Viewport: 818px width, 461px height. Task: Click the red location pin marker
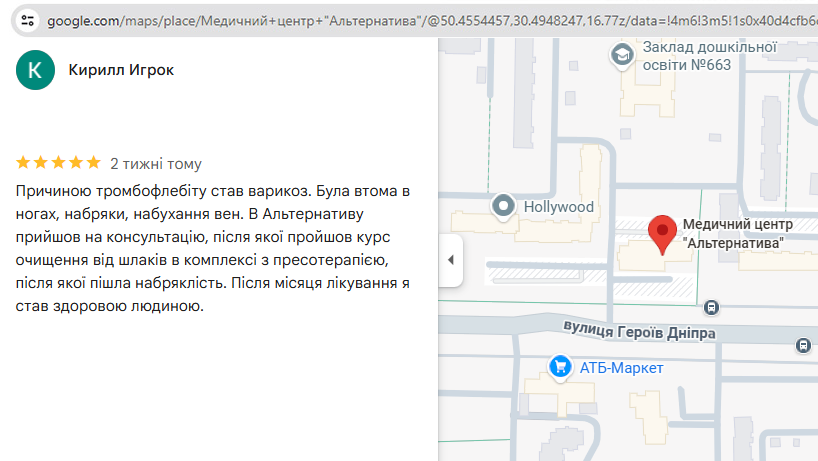(662, 234)
